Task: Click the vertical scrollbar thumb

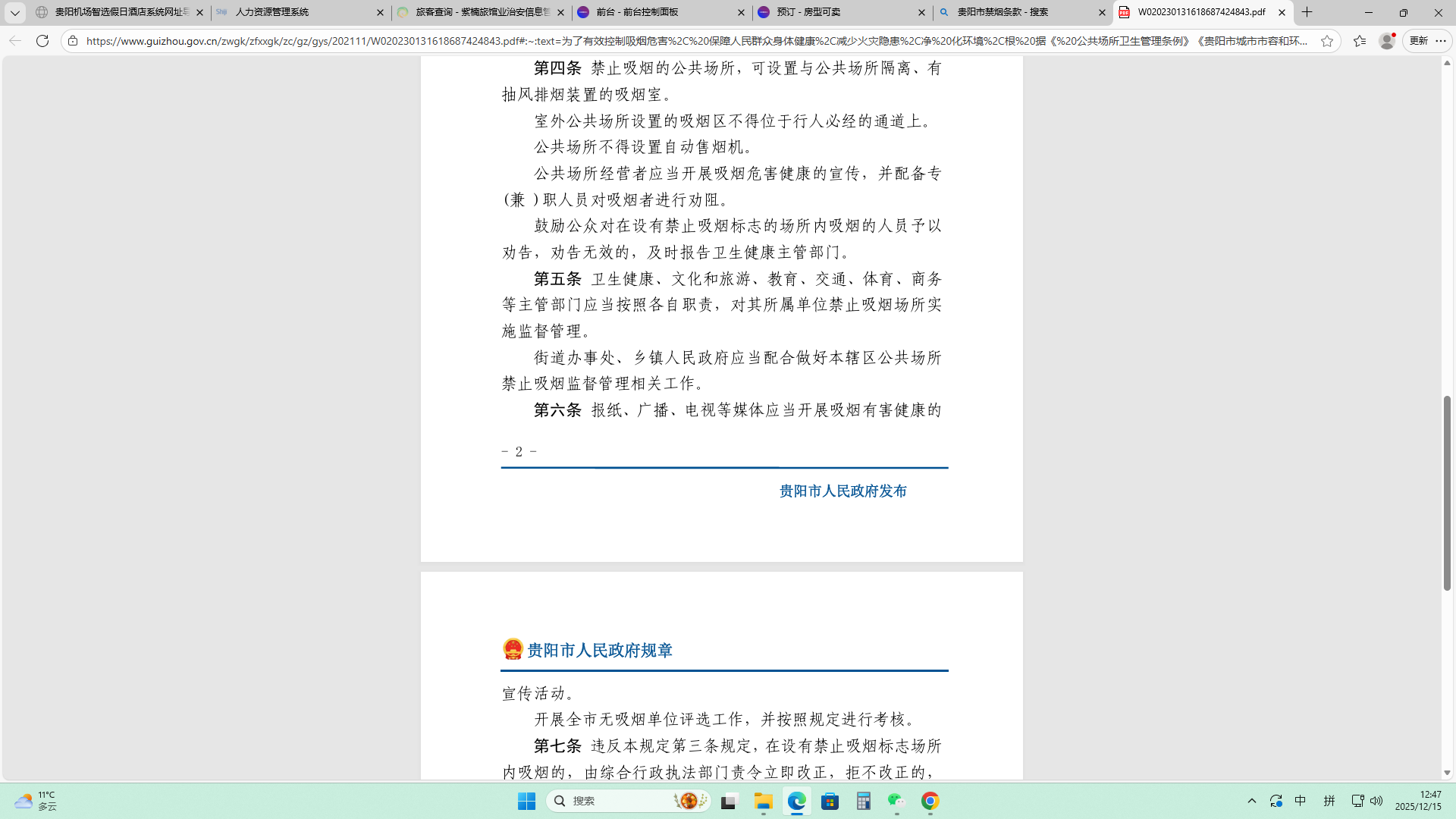Action: pos(1447,493)
